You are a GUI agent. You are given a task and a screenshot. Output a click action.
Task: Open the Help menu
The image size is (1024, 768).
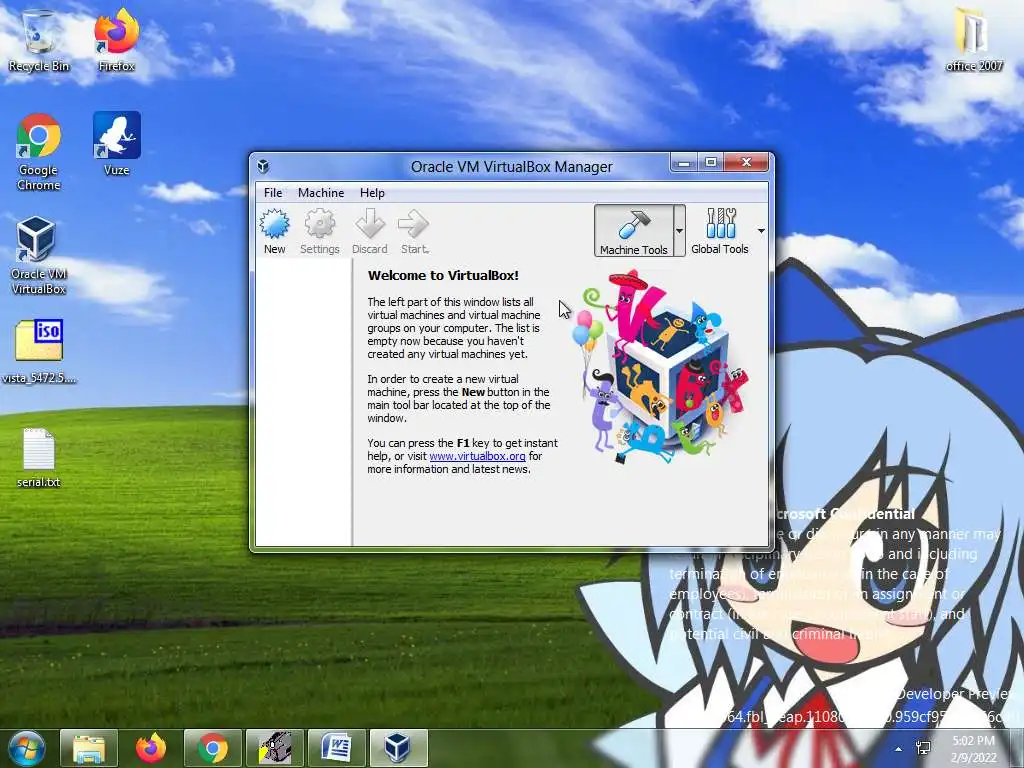coord(372,193)
